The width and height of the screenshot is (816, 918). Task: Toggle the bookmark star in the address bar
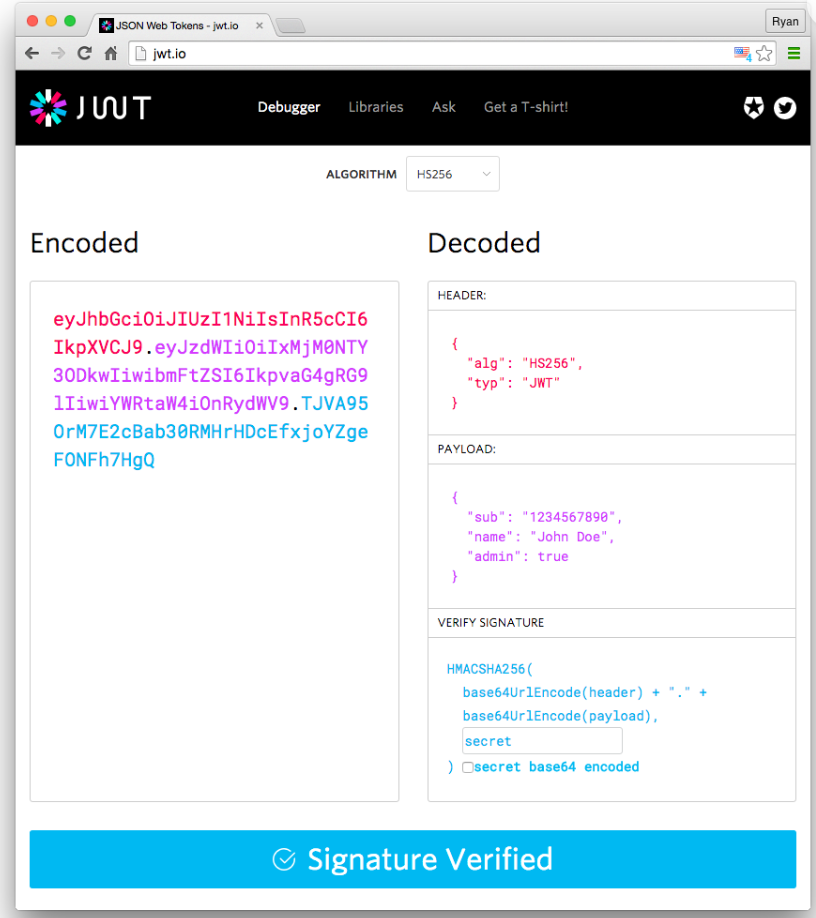pyautogui.click(x=763, y=53)
